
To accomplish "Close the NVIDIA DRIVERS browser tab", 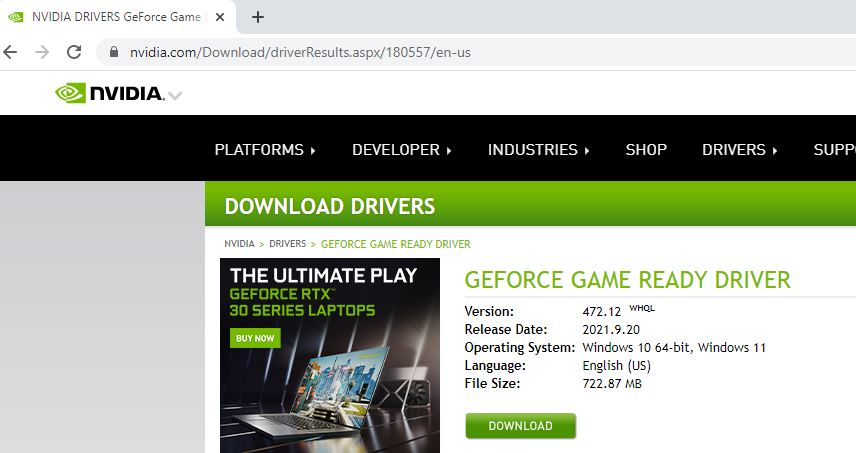I will (x=220, y=17).
